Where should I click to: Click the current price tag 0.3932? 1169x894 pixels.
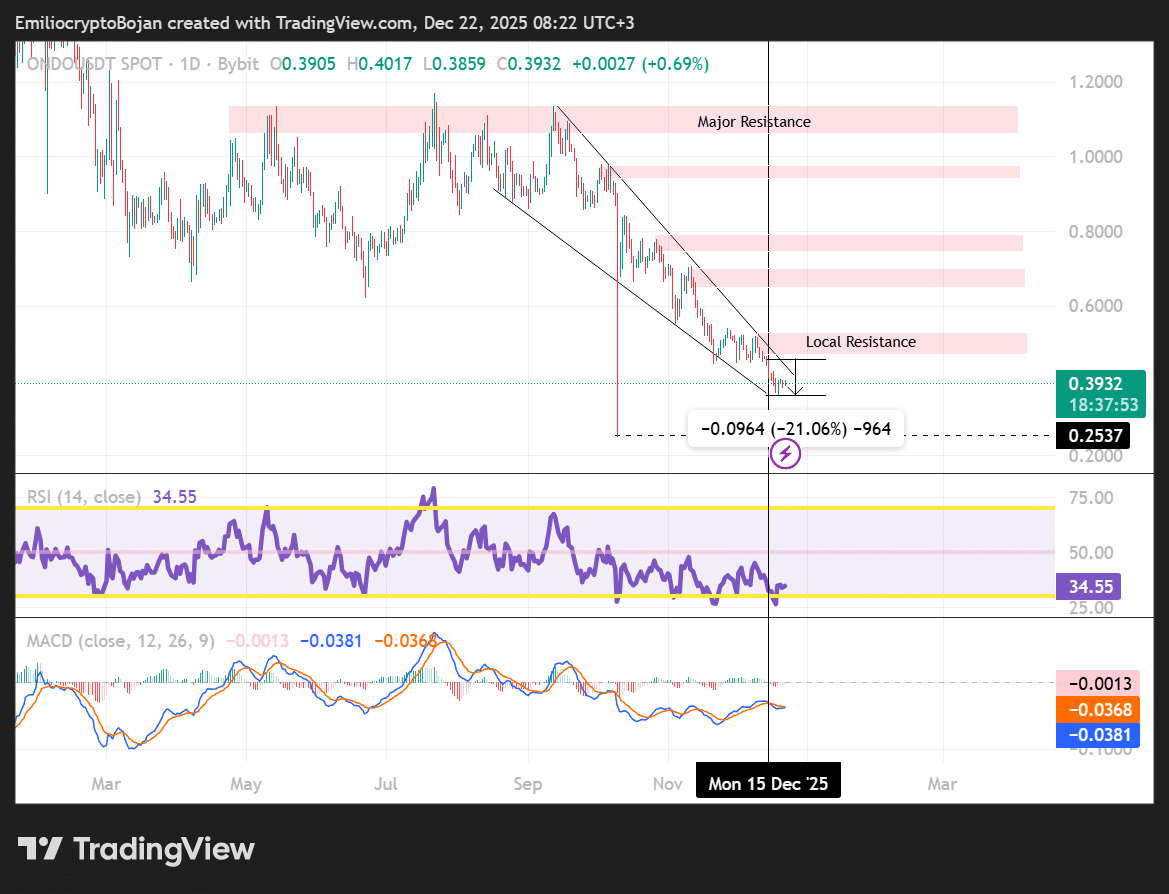(x=1100, y=394)
